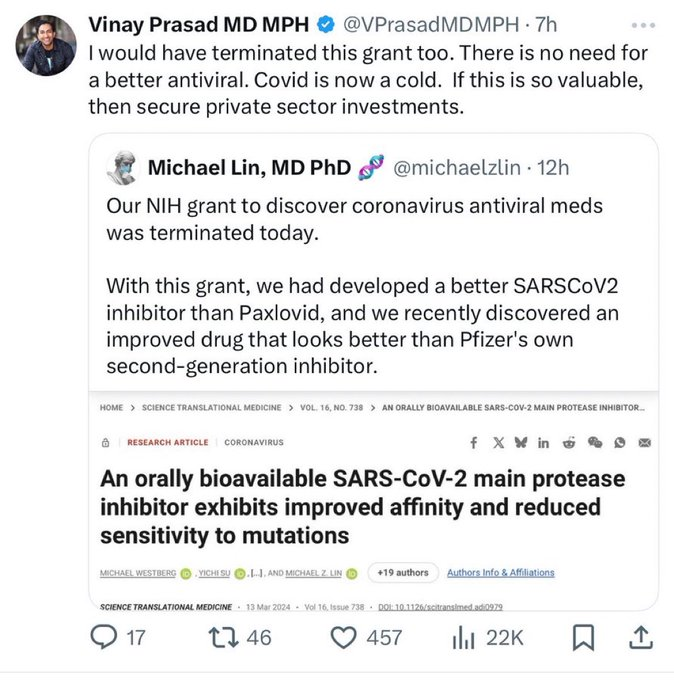This screenshot has width=674, height=680.
Task: Open Vinay Prasad's profile avatar
Action: point(45,45)
